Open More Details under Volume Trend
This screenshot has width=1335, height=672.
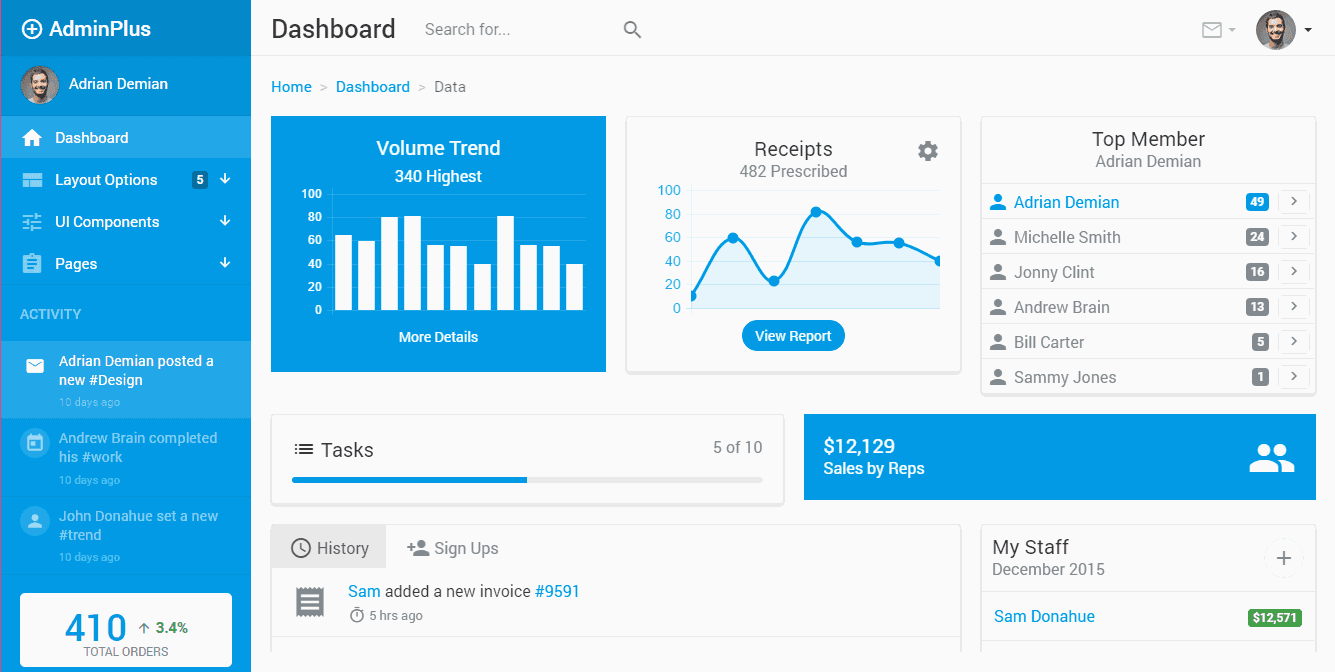[438, 337]
